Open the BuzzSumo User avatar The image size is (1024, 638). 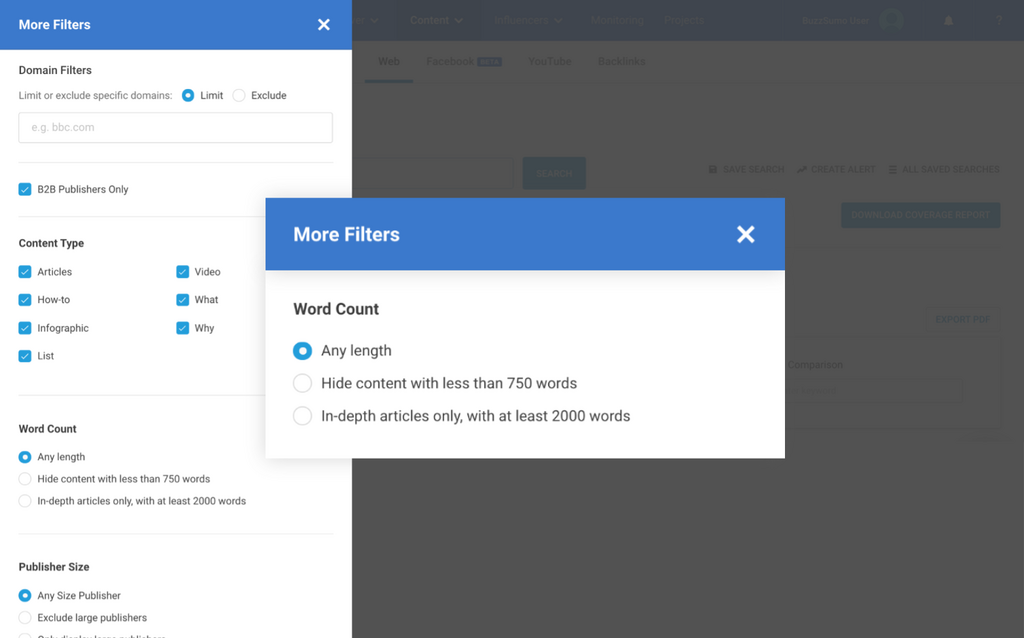(890, 21)
